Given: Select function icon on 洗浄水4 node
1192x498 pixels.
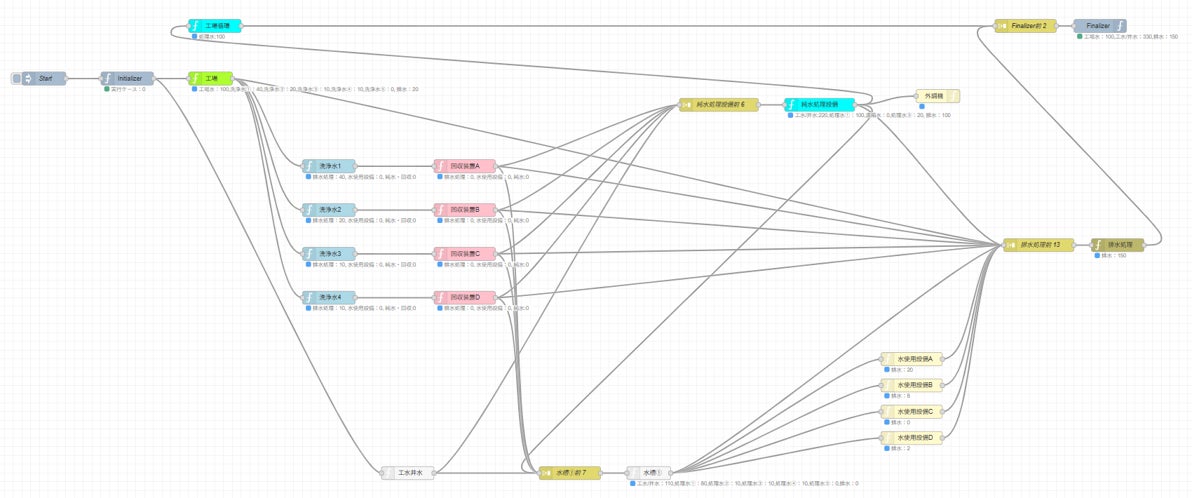Looking at the screenshot, I should tap(309, 297).
